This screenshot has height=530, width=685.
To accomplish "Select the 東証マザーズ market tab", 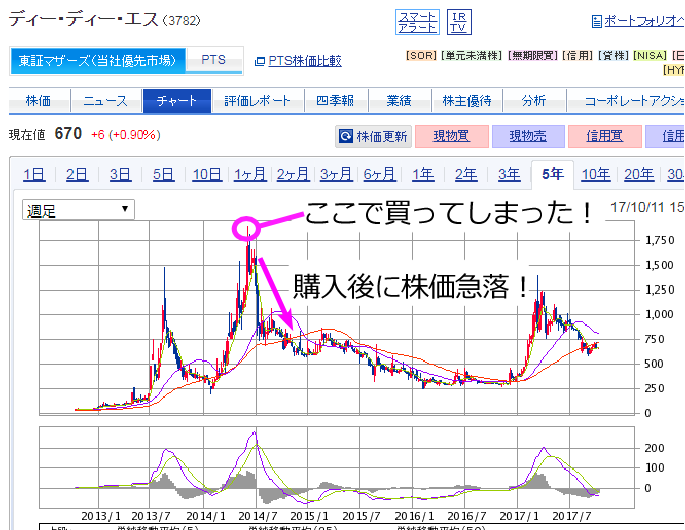I will point(98,61).
